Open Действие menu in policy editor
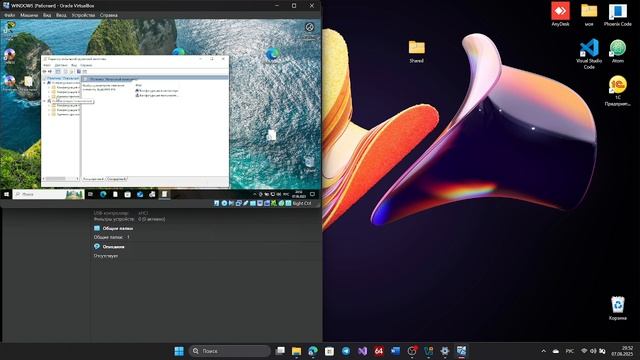This screenshot has height=360, width=640. (61, 65)
